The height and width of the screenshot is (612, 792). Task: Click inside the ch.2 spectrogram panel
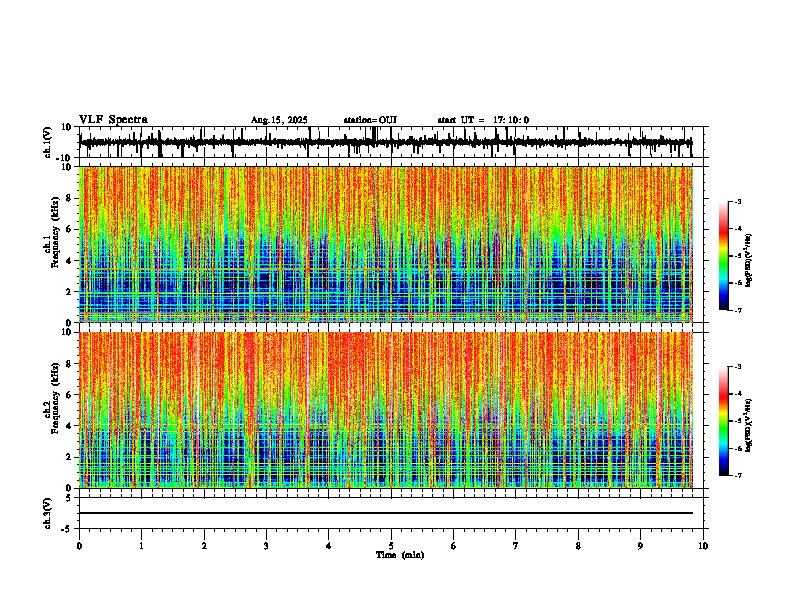pyautogui.click(x=386, y=410)
